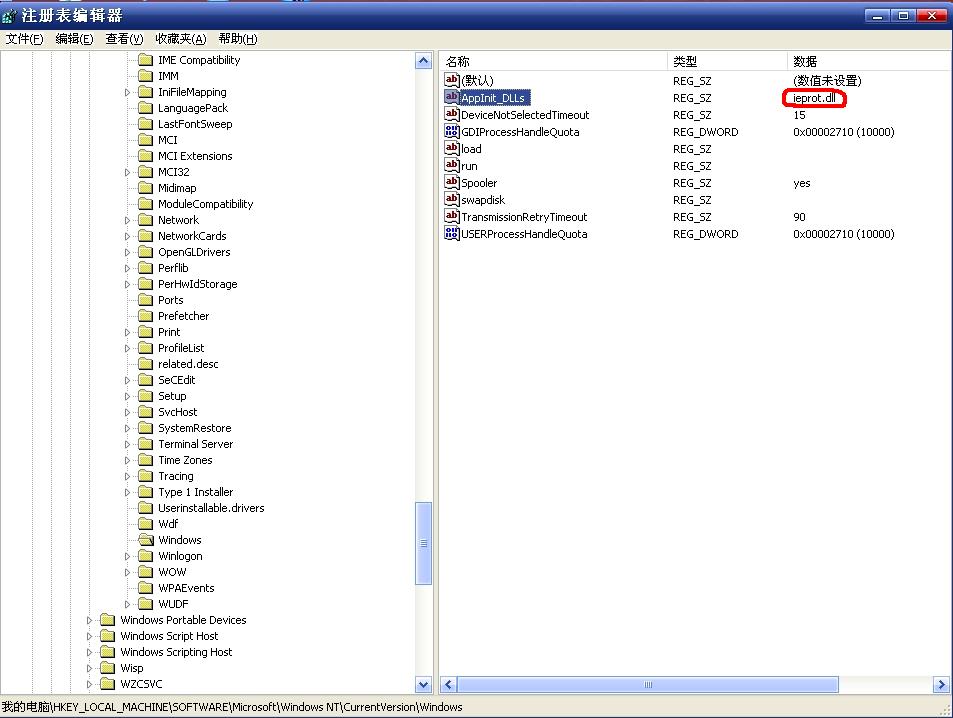The image size is (953, 718).
Task: Expand the Windows Scripting Host key
Action: click(89, 652)
